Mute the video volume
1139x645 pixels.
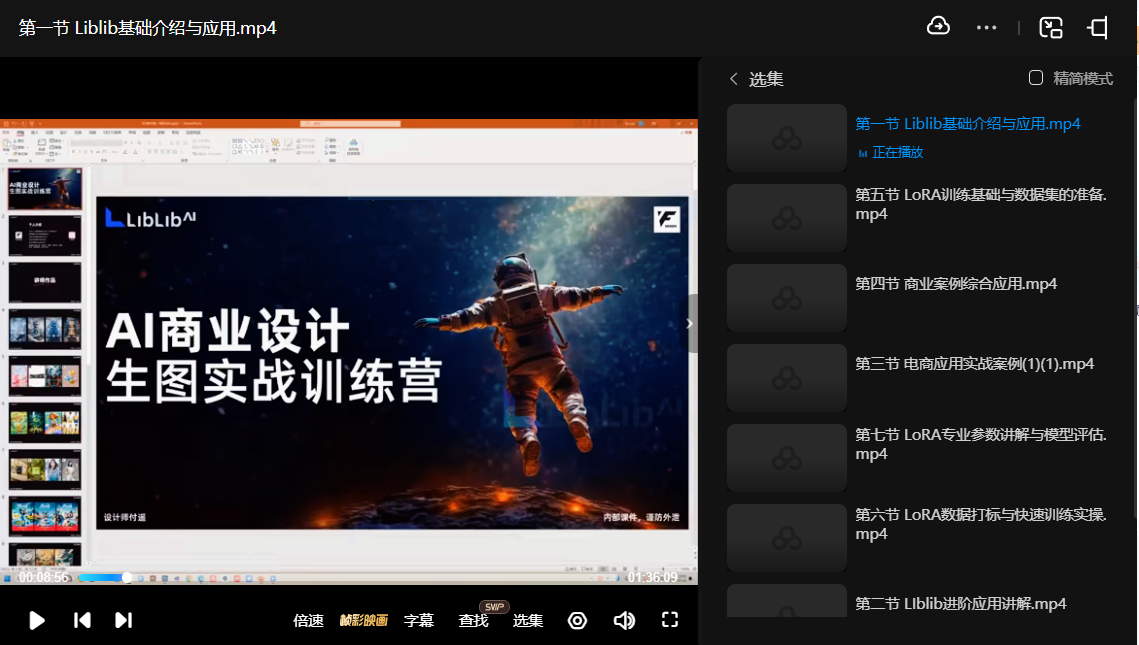[624, 620]
